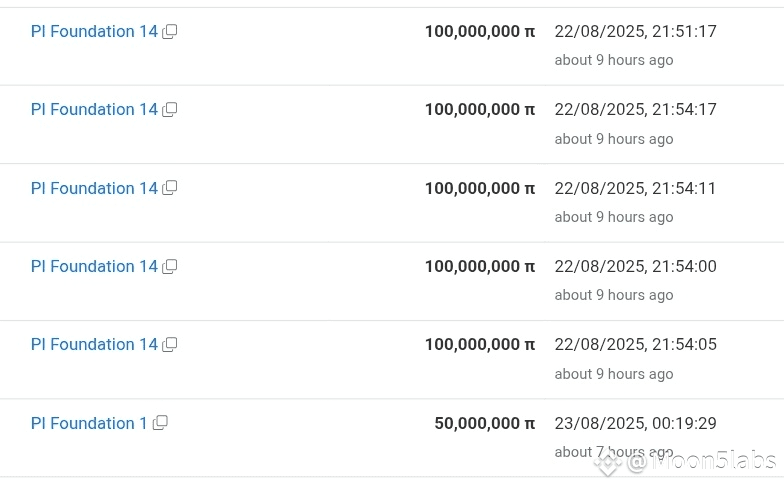
Task: Copy address icon beside PI Foundation 1
Action: [x=160, y=423]
